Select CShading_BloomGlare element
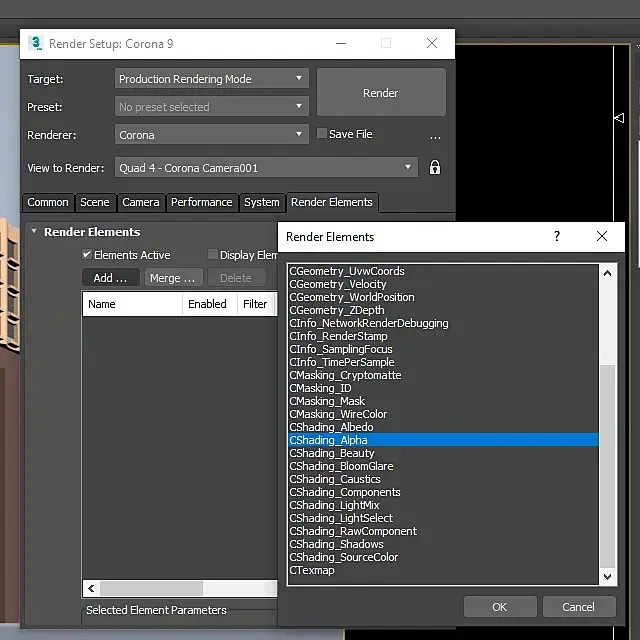Viewport: 640px width, 640px height. [x=443, y=466]
